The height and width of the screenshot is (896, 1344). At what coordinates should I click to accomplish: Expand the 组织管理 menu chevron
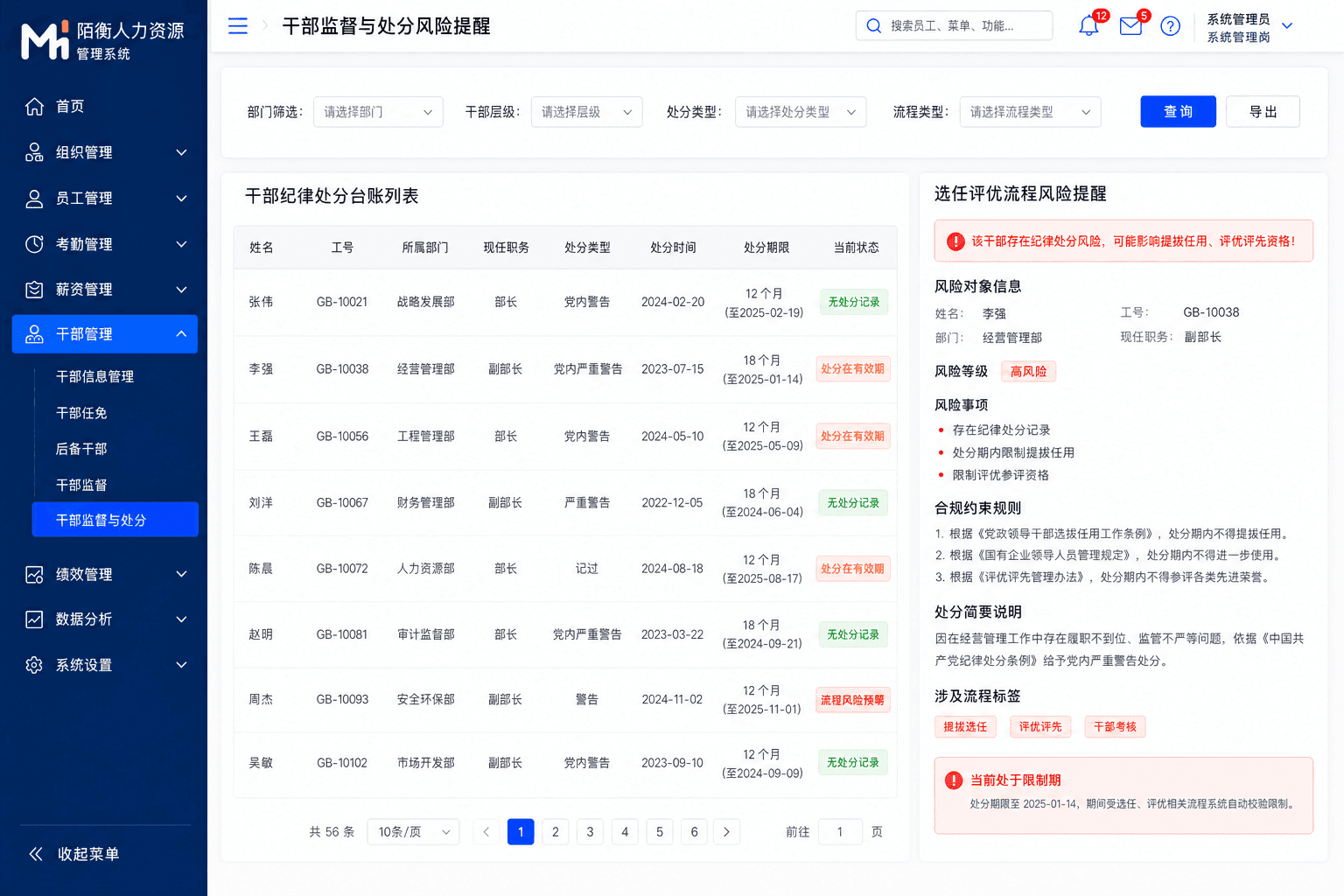[x=181, y=152]
